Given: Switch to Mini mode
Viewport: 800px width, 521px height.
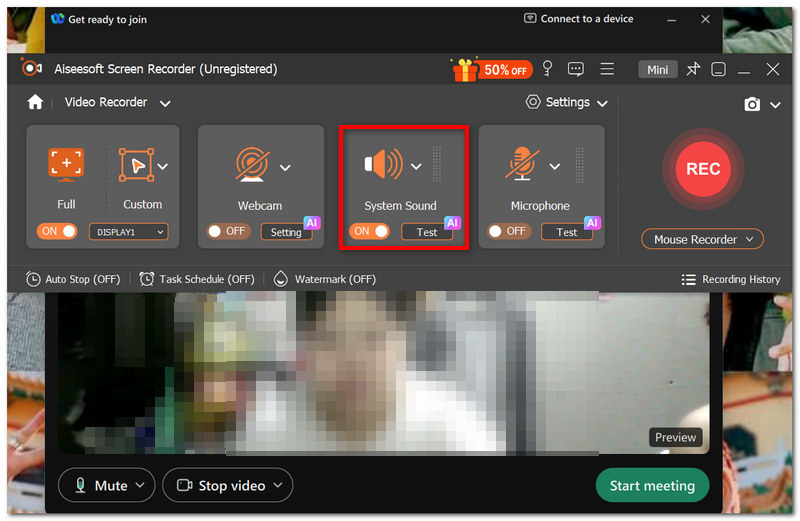Looking at the screenshot, I should tap(658, 69).
